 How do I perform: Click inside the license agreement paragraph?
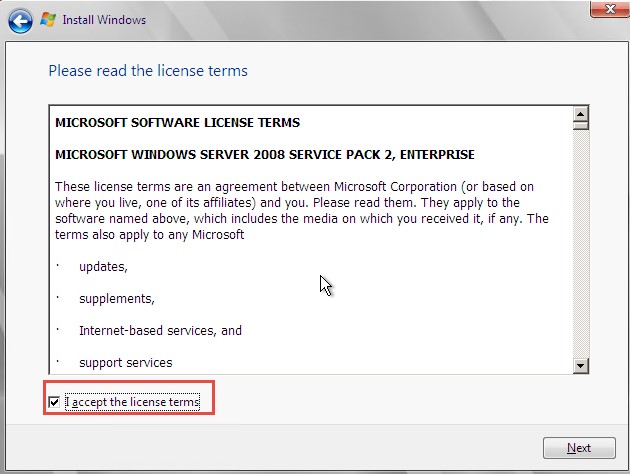pyautogui.click(x=300, y=211)
